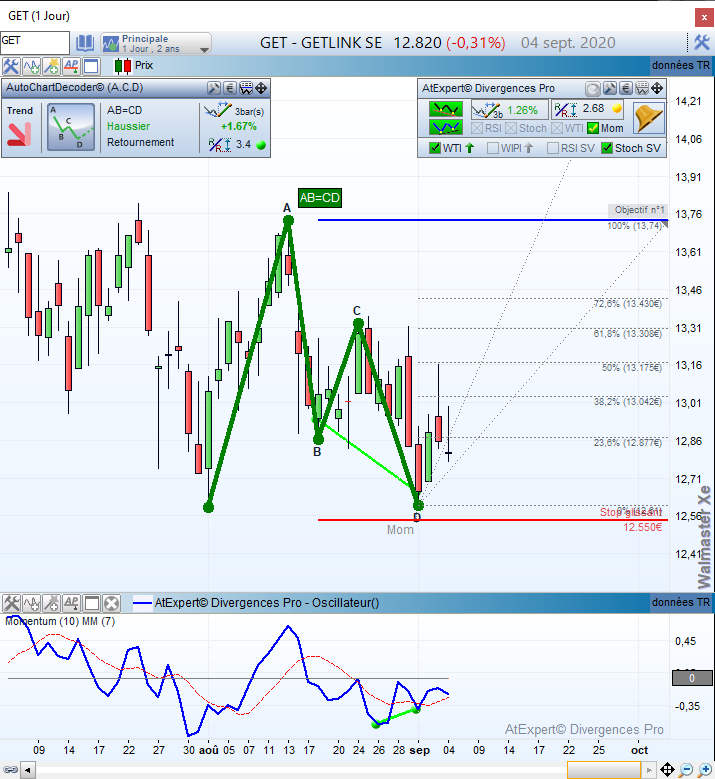This screenshot has height=779, width=715.
Task: Click the chart display icon in Divergences Pro header
Action: click(642, 89)
